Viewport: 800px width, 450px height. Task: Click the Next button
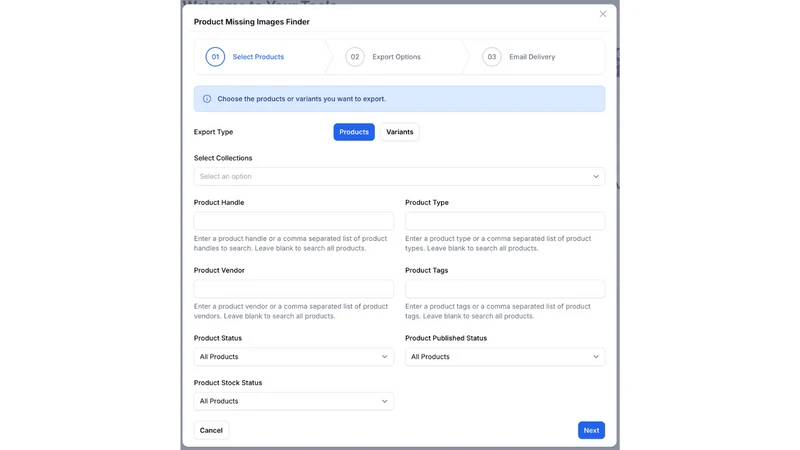click(591, 430)
